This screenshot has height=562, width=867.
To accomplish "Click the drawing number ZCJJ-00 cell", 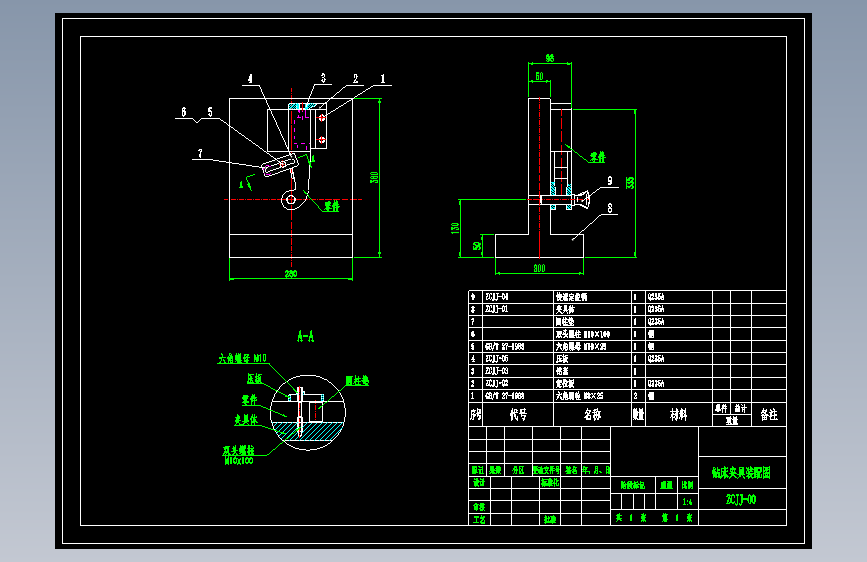I will tap(742, 499).
